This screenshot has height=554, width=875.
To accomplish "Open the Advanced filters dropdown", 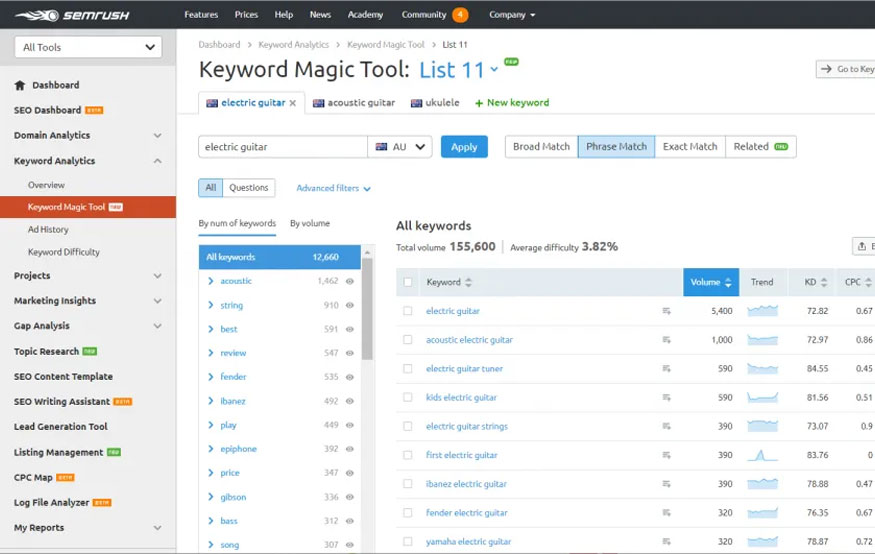I will 333,189.
